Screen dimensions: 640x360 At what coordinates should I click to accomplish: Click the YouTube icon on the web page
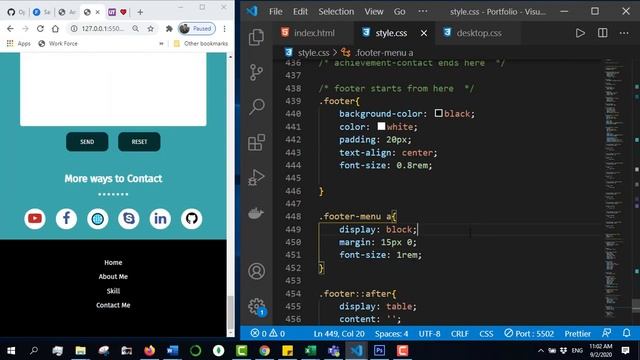click(35, 219)
